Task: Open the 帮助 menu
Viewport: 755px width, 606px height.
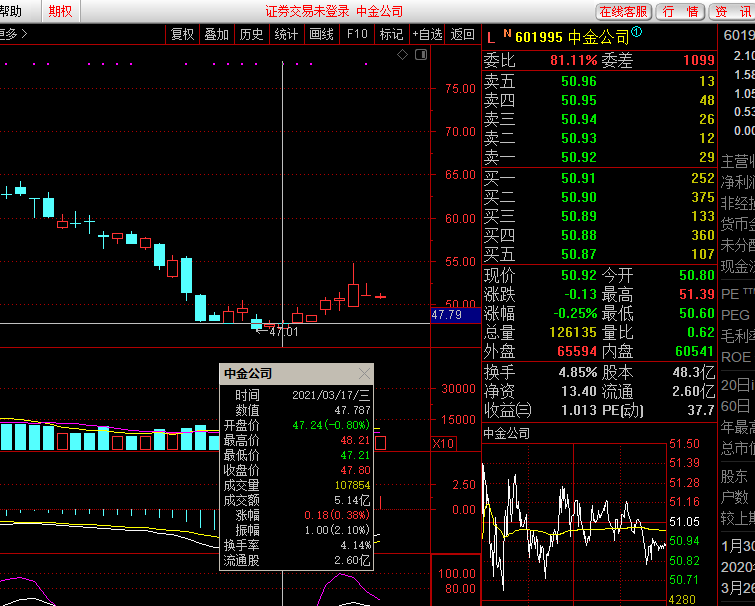Action: 11,11
